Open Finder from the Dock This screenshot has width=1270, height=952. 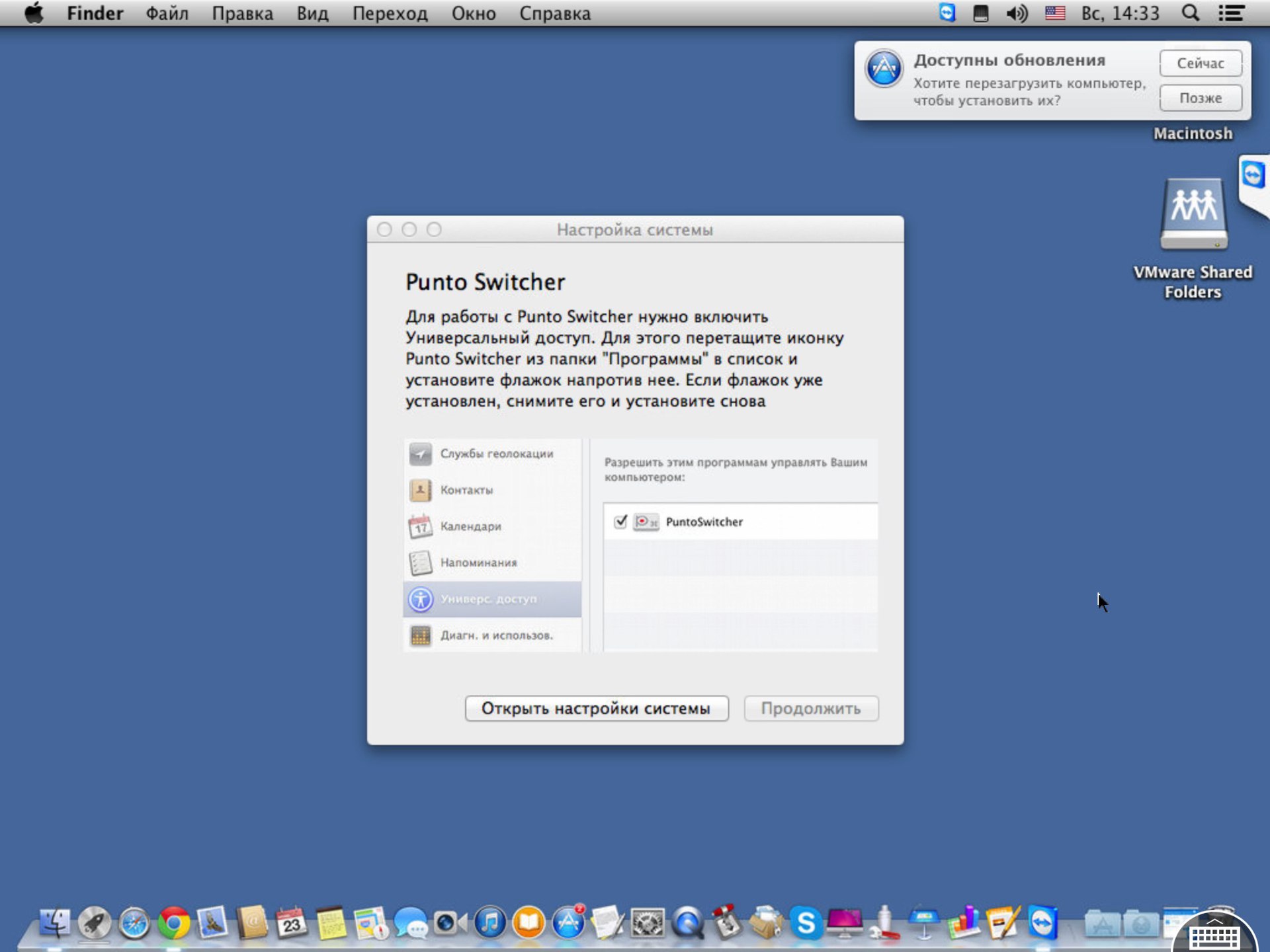coord(55,922)
